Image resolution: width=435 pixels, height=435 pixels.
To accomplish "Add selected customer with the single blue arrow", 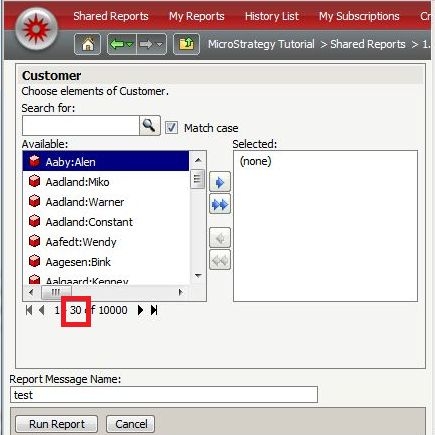I will pos(220,182).
